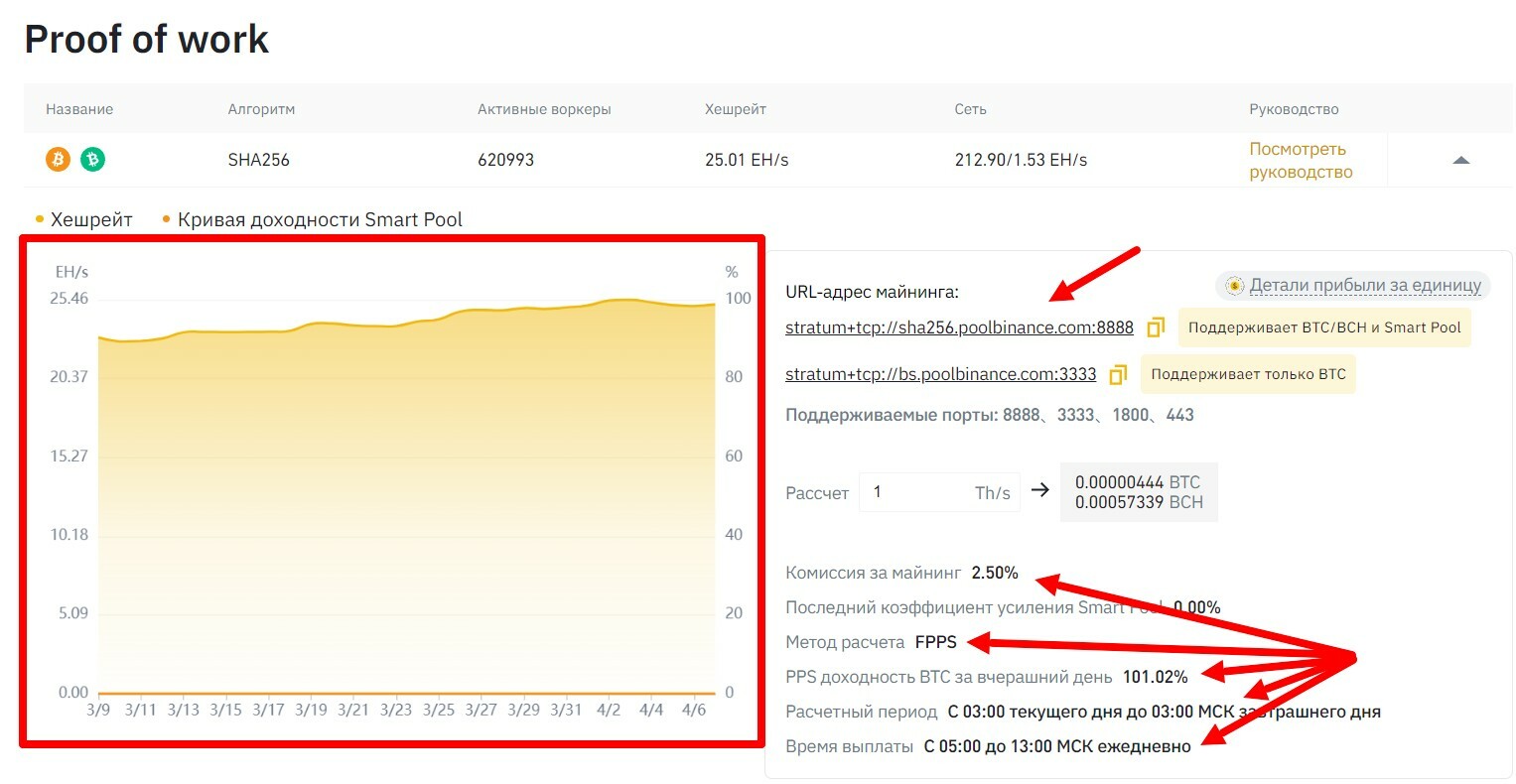Viewport: 1516px width, 784px height.
Task: Select the 212.90/1.53 EH/s network value
Action: [1021, 160]
